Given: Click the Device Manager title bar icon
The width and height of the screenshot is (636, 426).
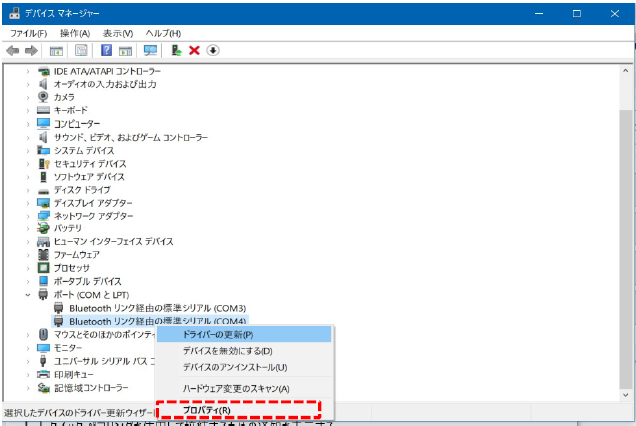Looking at the screenshot, I should click(14, 13).
